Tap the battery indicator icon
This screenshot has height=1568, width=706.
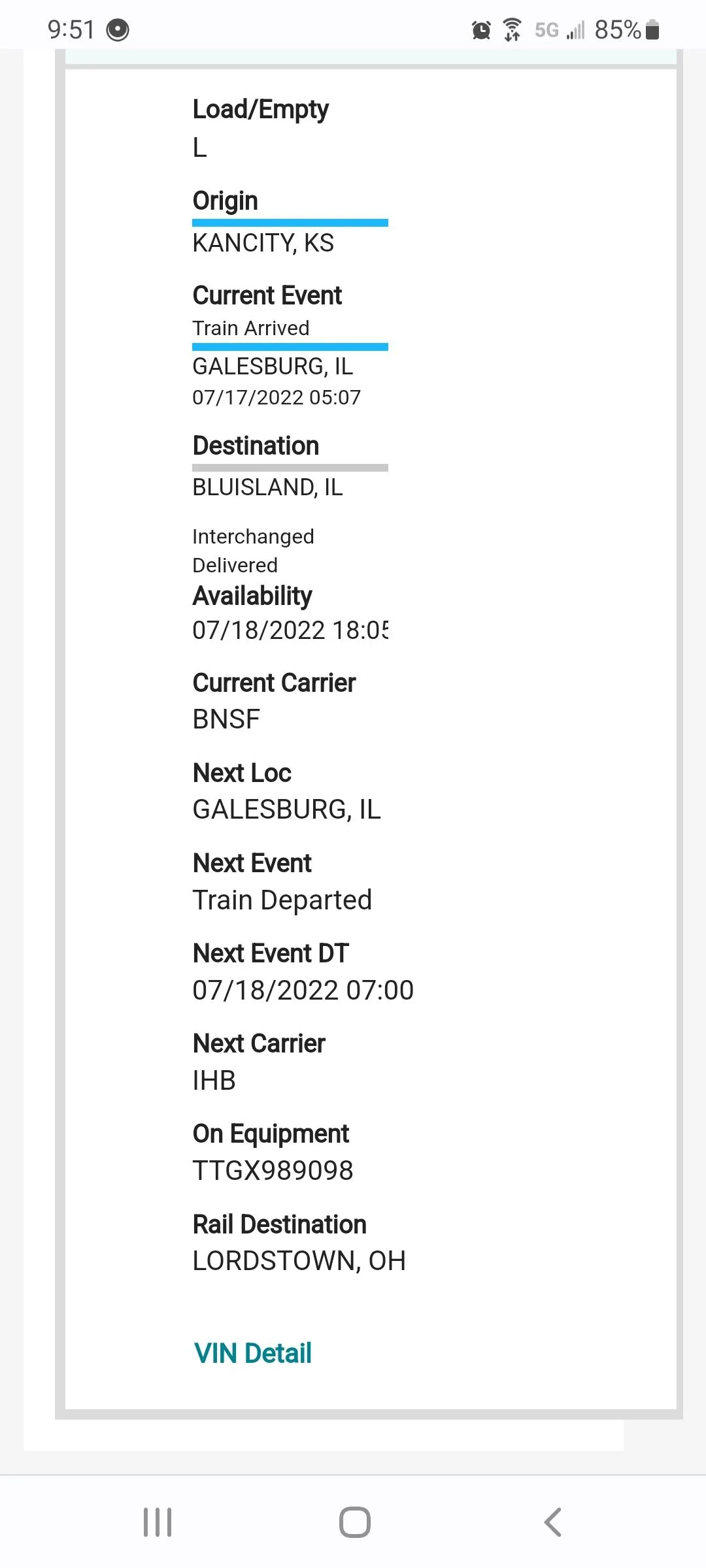[x=652, y=30]
